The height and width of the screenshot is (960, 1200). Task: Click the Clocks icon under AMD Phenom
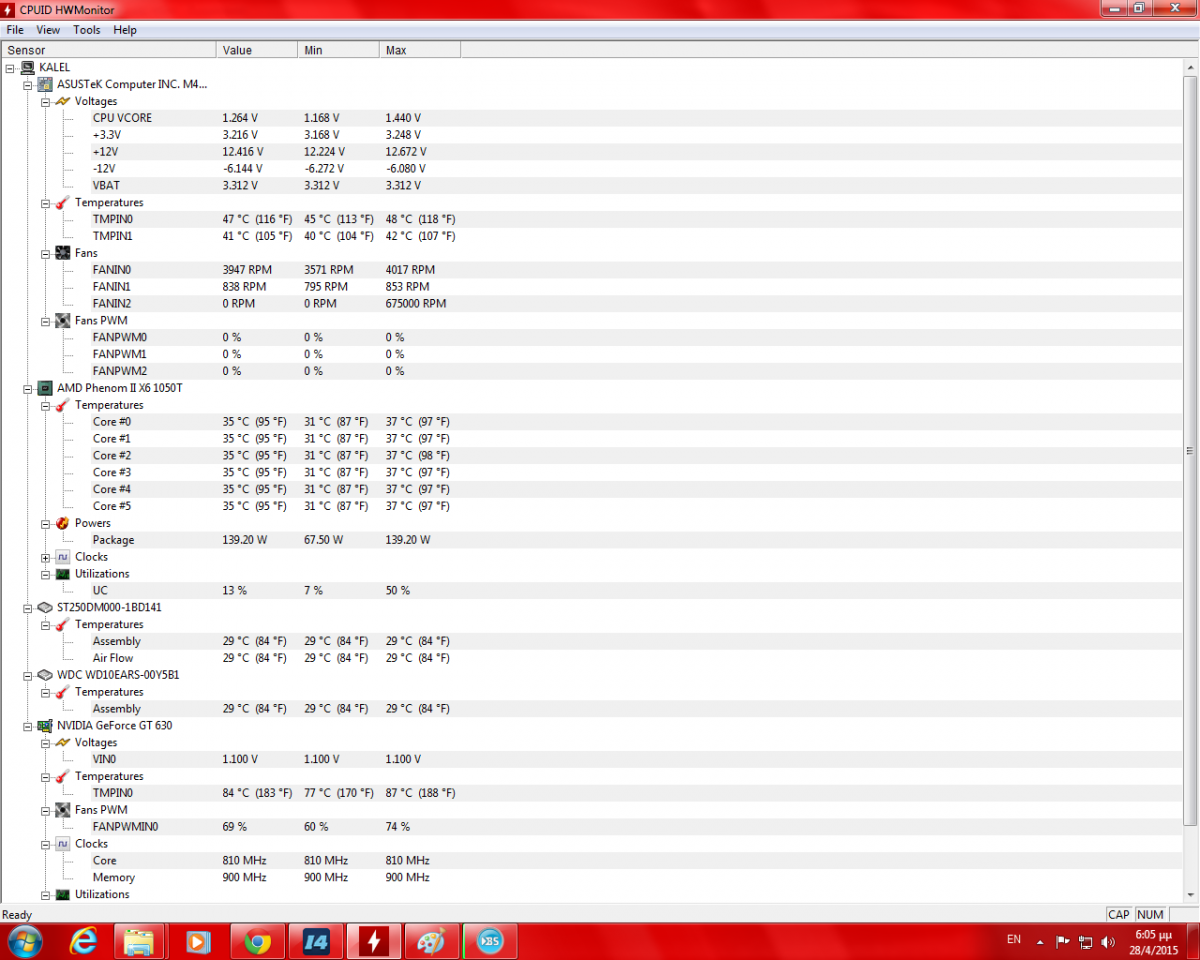click(63, 557)
